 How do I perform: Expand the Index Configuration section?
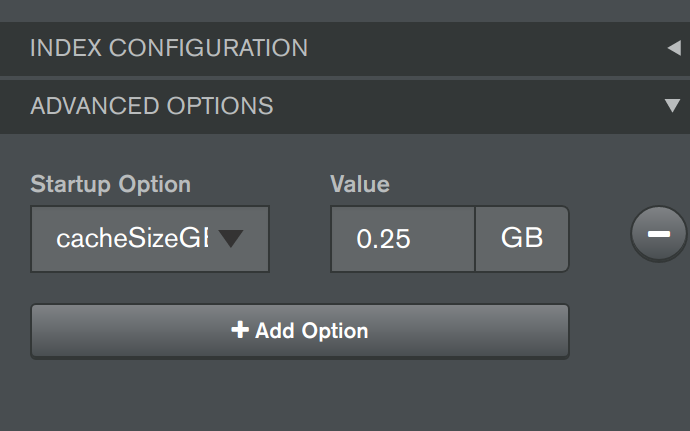point(345,48)
